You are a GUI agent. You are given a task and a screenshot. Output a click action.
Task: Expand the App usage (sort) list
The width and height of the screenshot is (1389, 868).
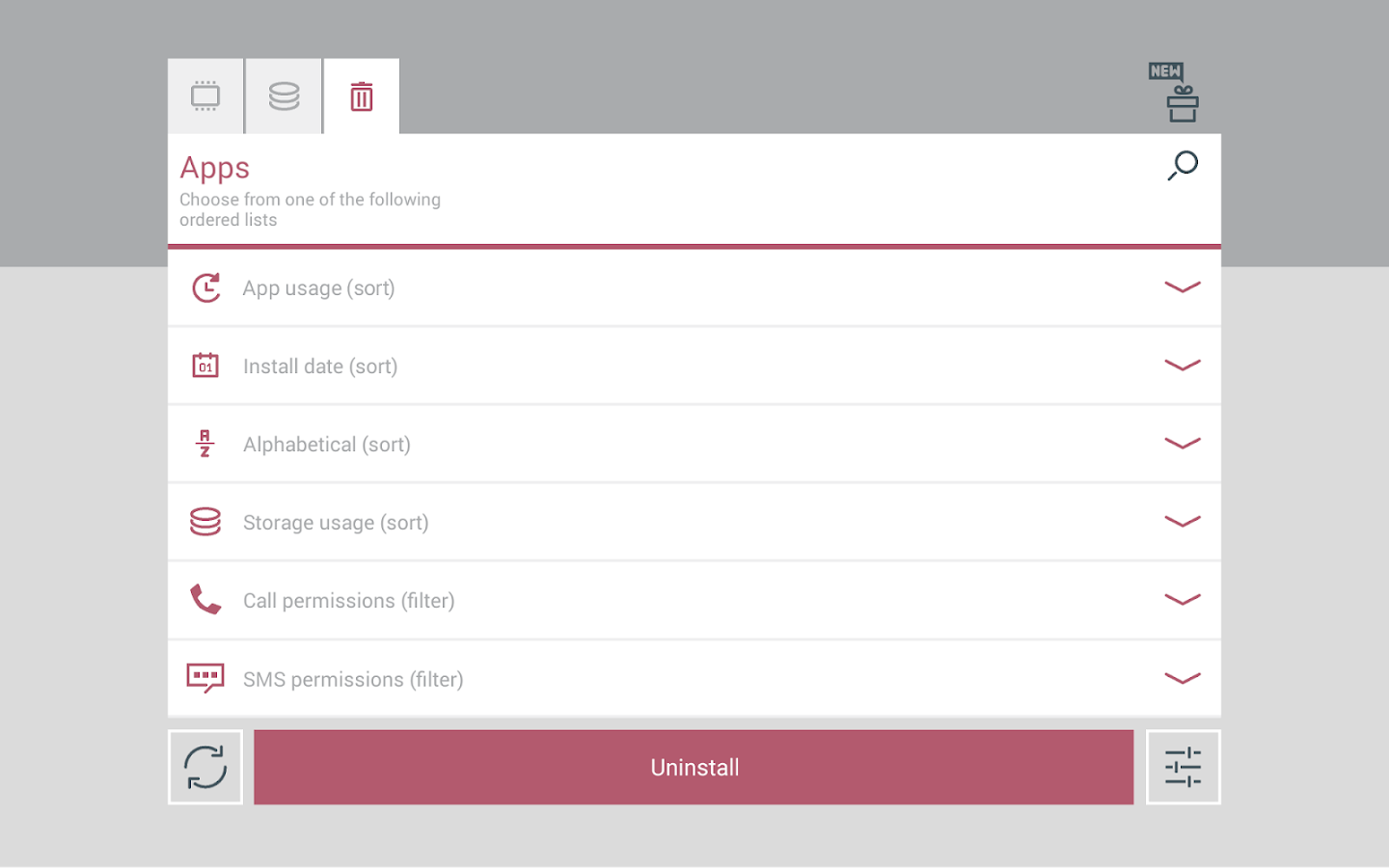[x=1182, y=287]
